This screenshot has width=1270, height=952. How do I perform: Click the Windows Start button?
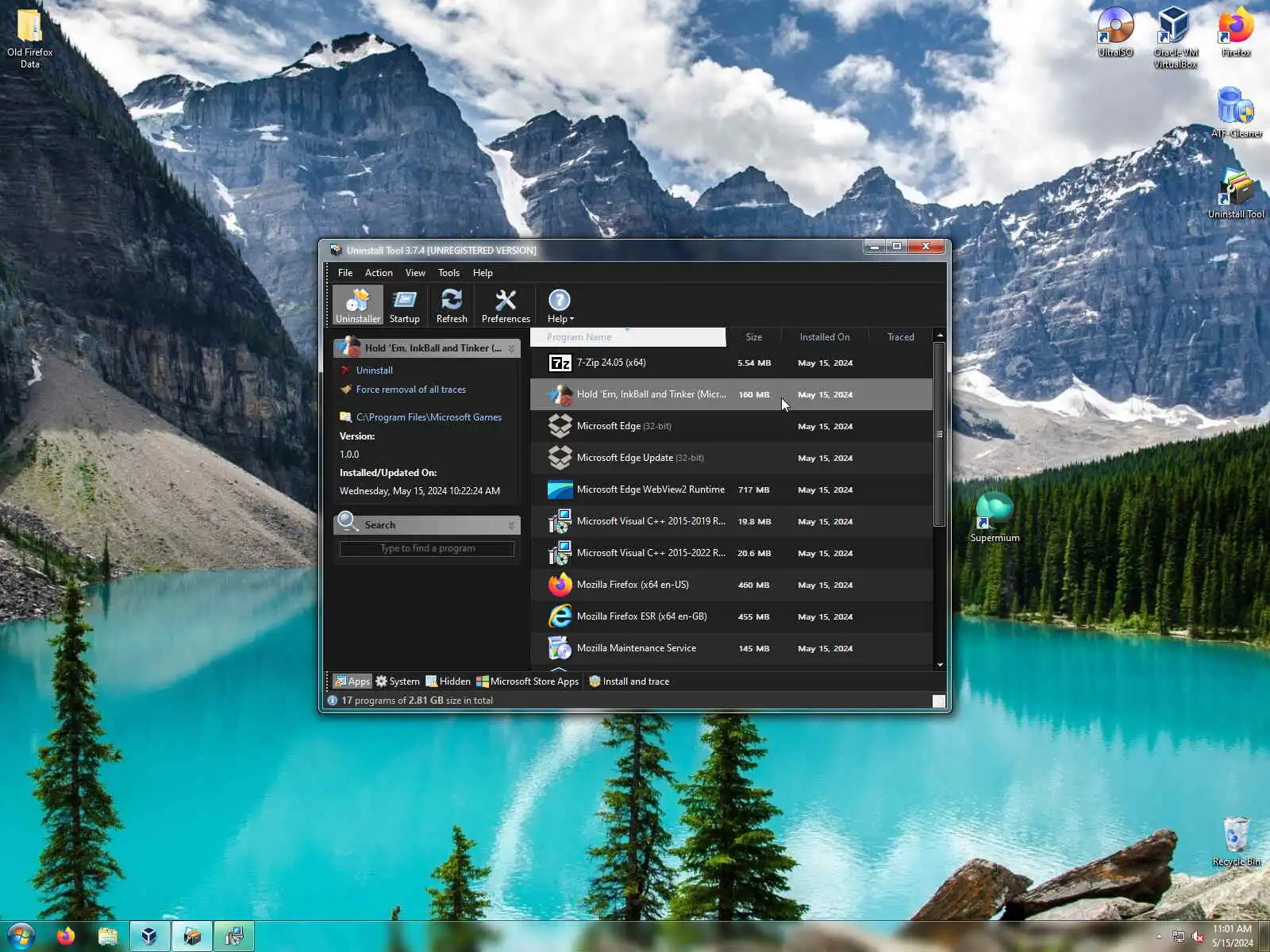21,937
